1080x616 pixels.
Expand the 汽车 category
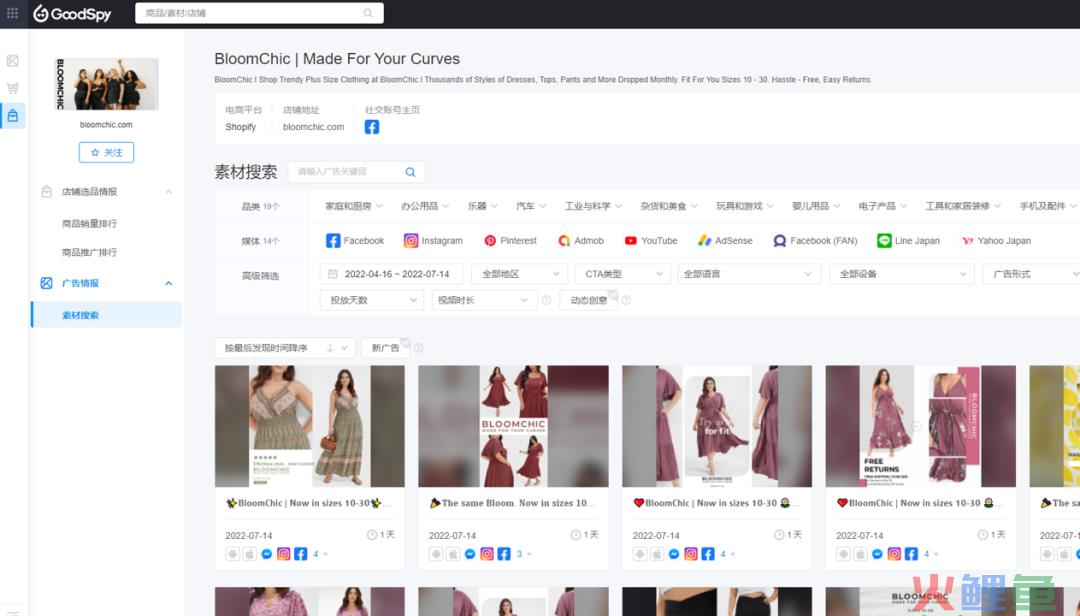[x=531, y=206]
